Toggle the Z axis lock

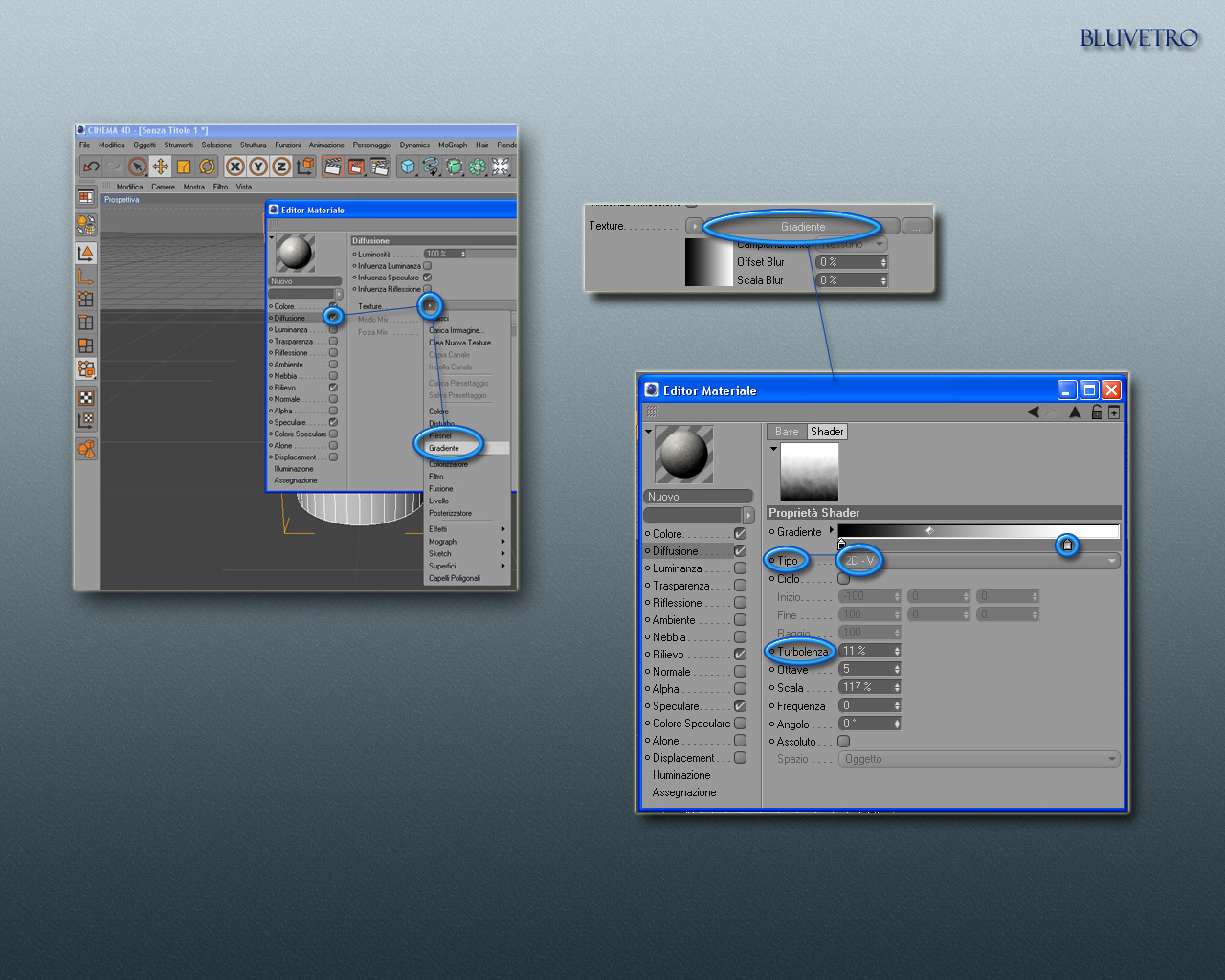[x=281, y=167]
